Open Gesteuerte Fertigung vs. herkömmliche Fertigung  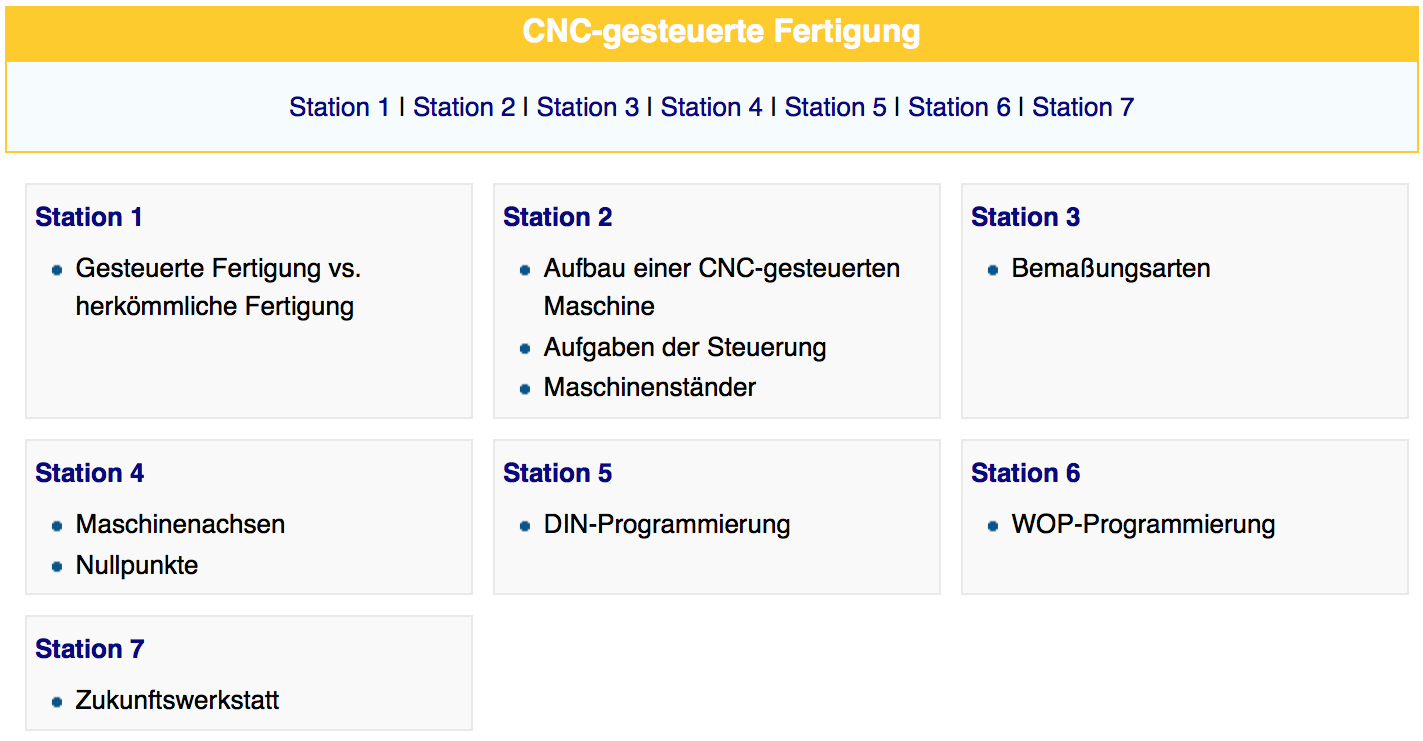218,287
